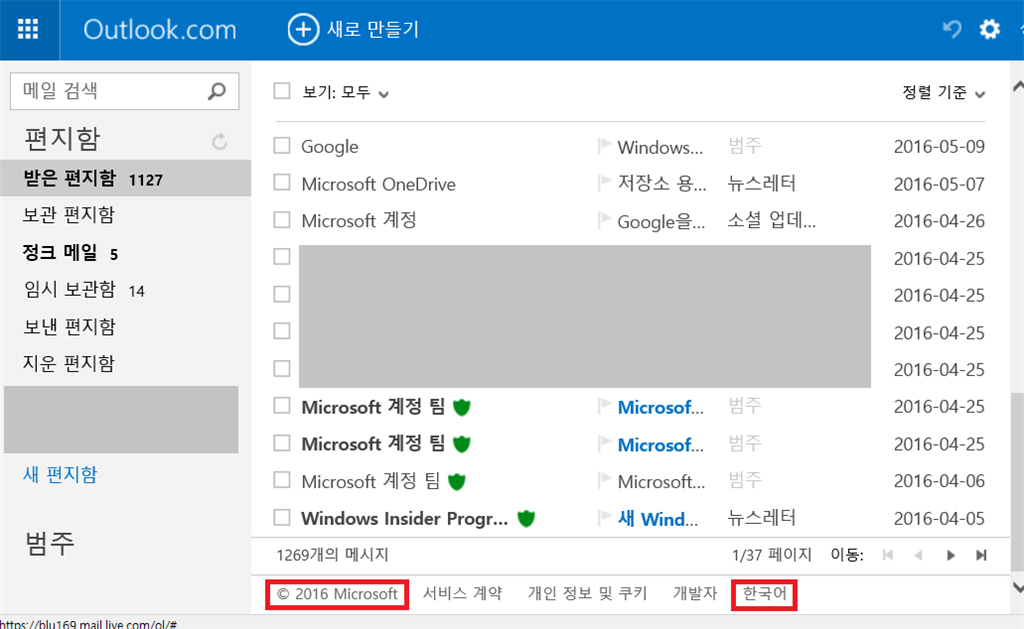
Task: Click the search magnifier icon
Action: tap(217, 91)
